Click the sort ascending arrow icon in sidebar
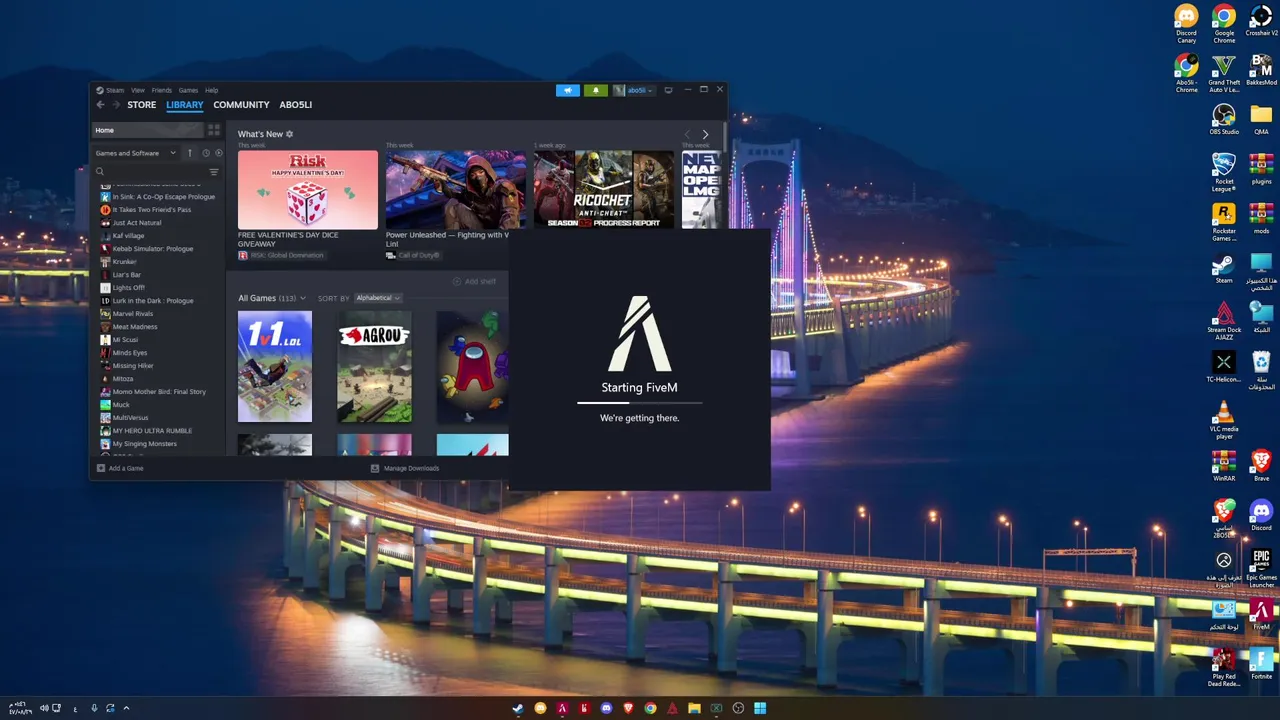The width and height of the screenshot is (1280, 720). pyautogui.click(x=190, y=153)
